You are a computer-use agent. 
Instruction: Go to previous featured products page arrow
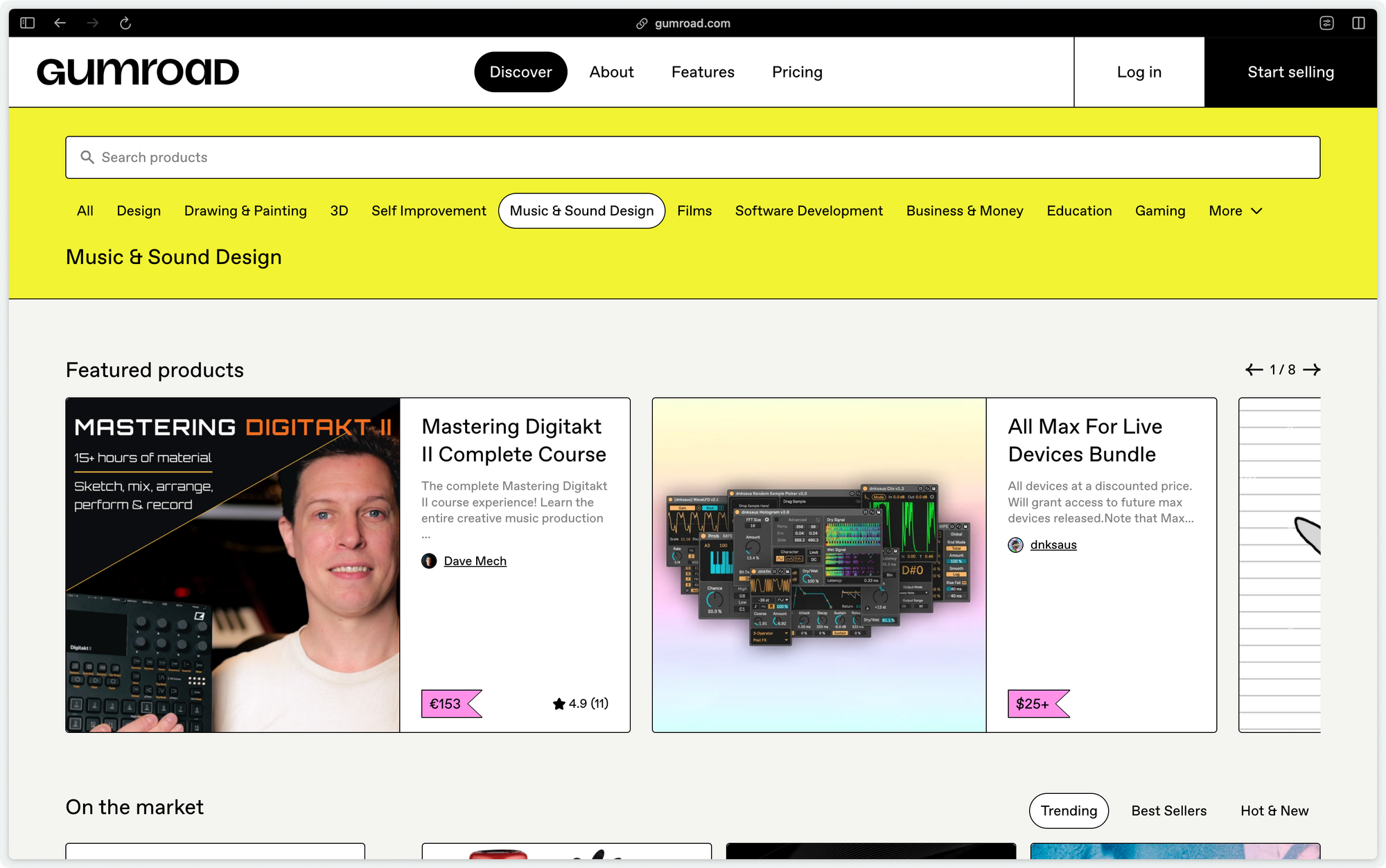click(x=1254, y=370)
